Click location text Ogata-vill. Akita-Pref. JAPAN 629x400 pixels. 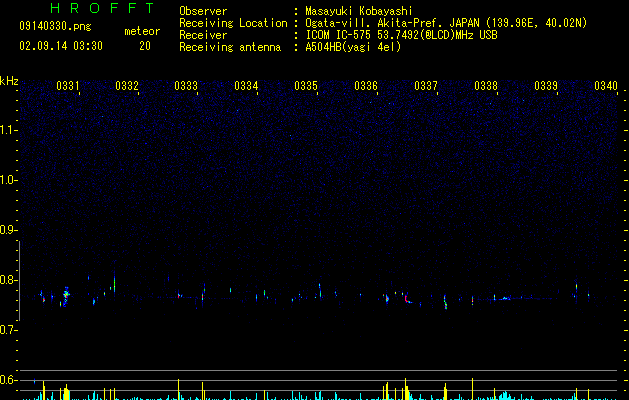[x=392, y=23]
